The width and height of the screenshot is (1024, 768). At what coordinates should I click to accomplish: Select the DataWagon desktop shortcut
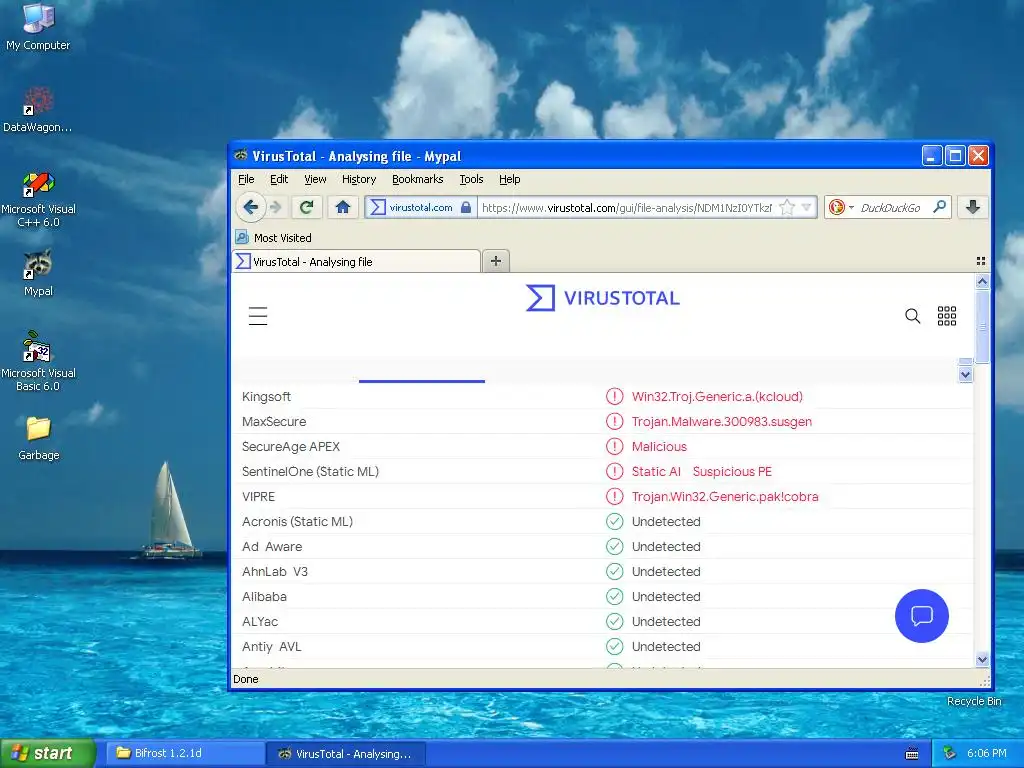[38, 110]
